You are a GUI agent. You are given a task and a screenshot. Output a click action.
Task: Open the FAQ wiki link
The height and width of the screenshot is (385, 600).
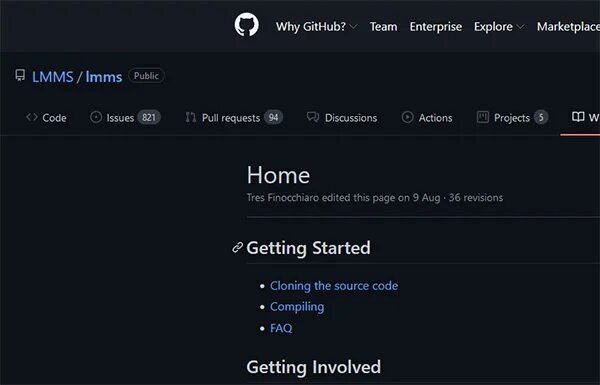pyautogui.click(x=281, y=328)
